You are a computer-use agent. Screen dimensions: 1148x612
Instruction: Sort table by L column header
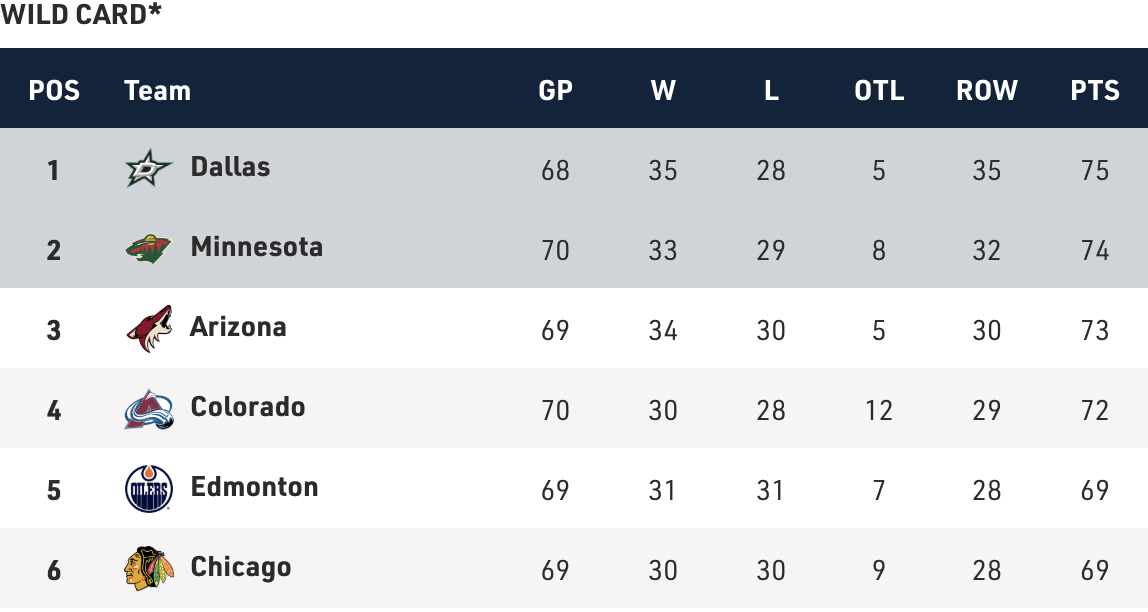[x=771, y=91]
